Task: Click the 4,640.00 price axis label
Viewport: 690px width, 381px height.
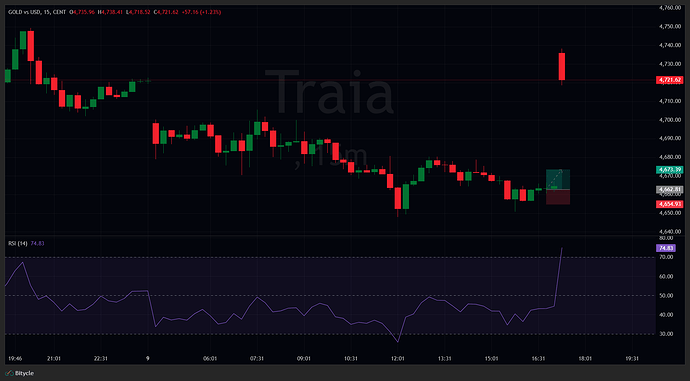Action: pyautogui.click(x=670, y=231)
